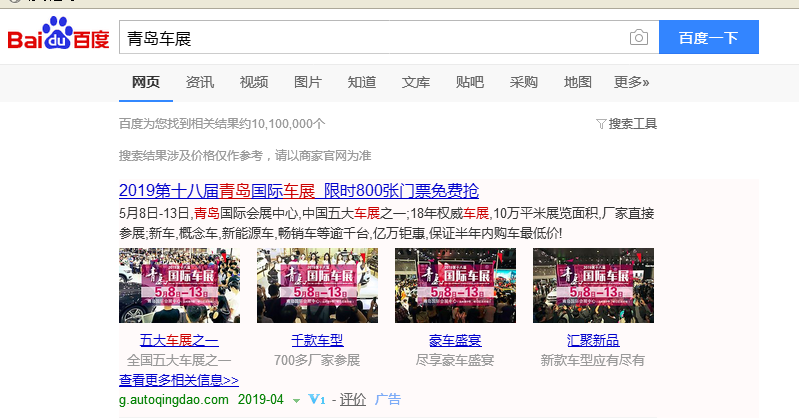Click the text 700多厂家参展
The height and width of the screenshot is (418, 799).
pyautogui.click(x=317, y=360)
